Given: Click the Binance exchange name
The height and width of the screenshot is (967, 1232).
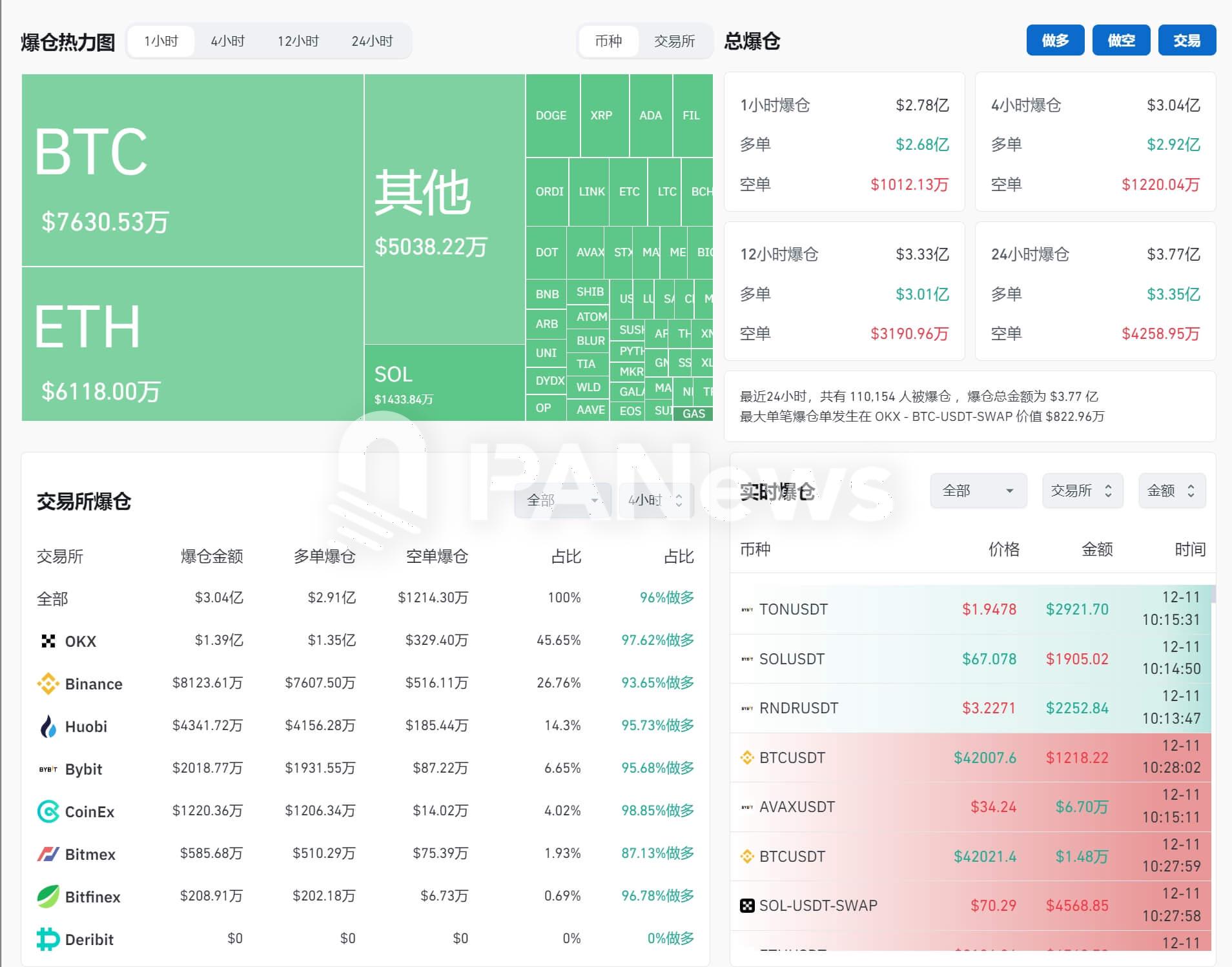Looking at the screenshot, I should [94, 684].
